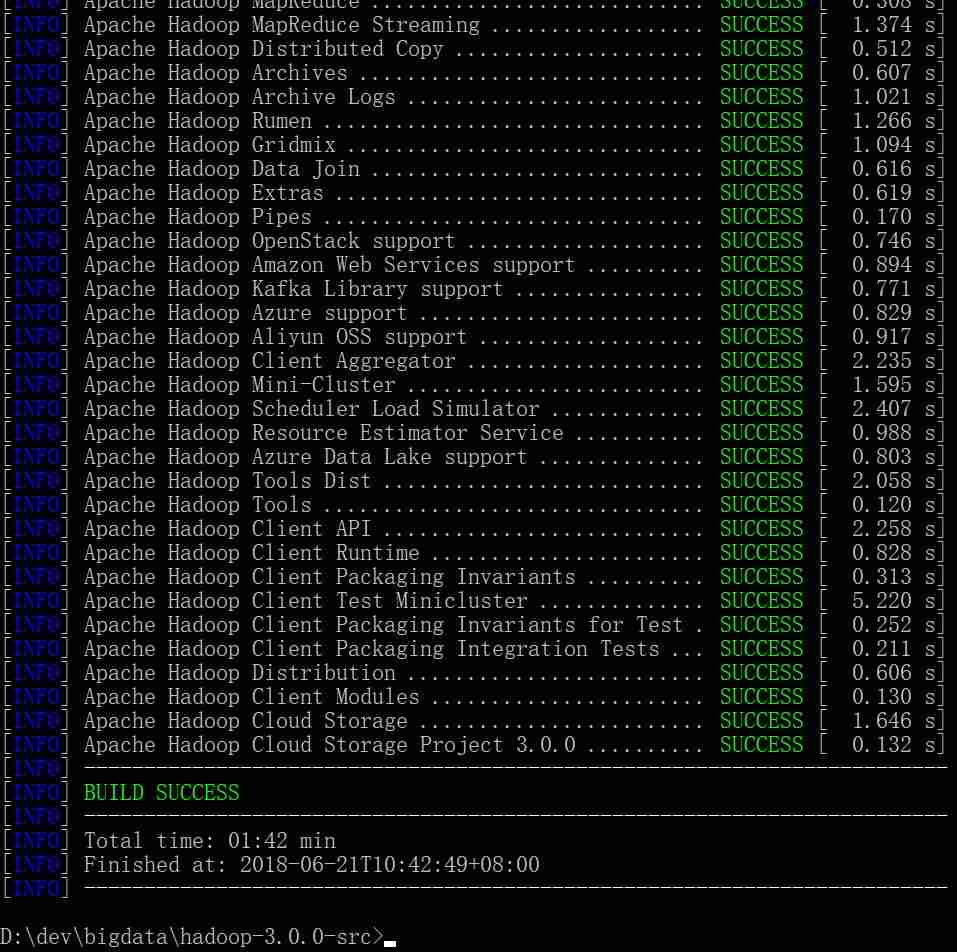
Task: Click the blinking cursor after the prompt
Action: (390, 943)
